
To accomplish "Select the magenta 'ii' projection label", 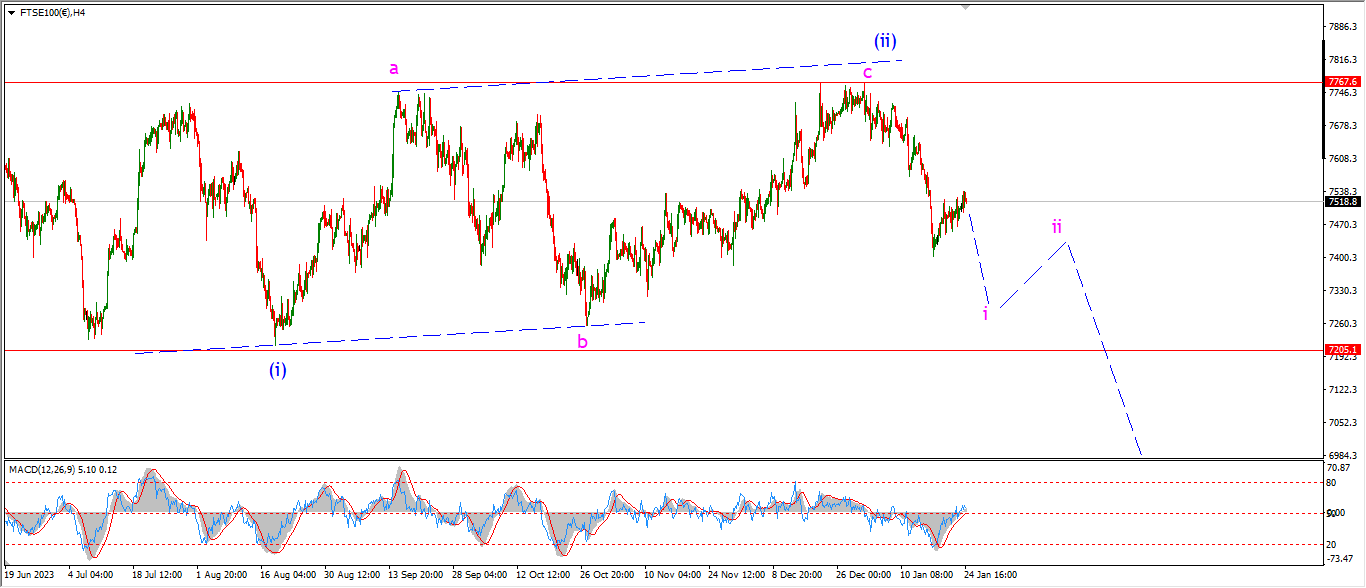I will pyautogui.click(x=1057, y=226).
